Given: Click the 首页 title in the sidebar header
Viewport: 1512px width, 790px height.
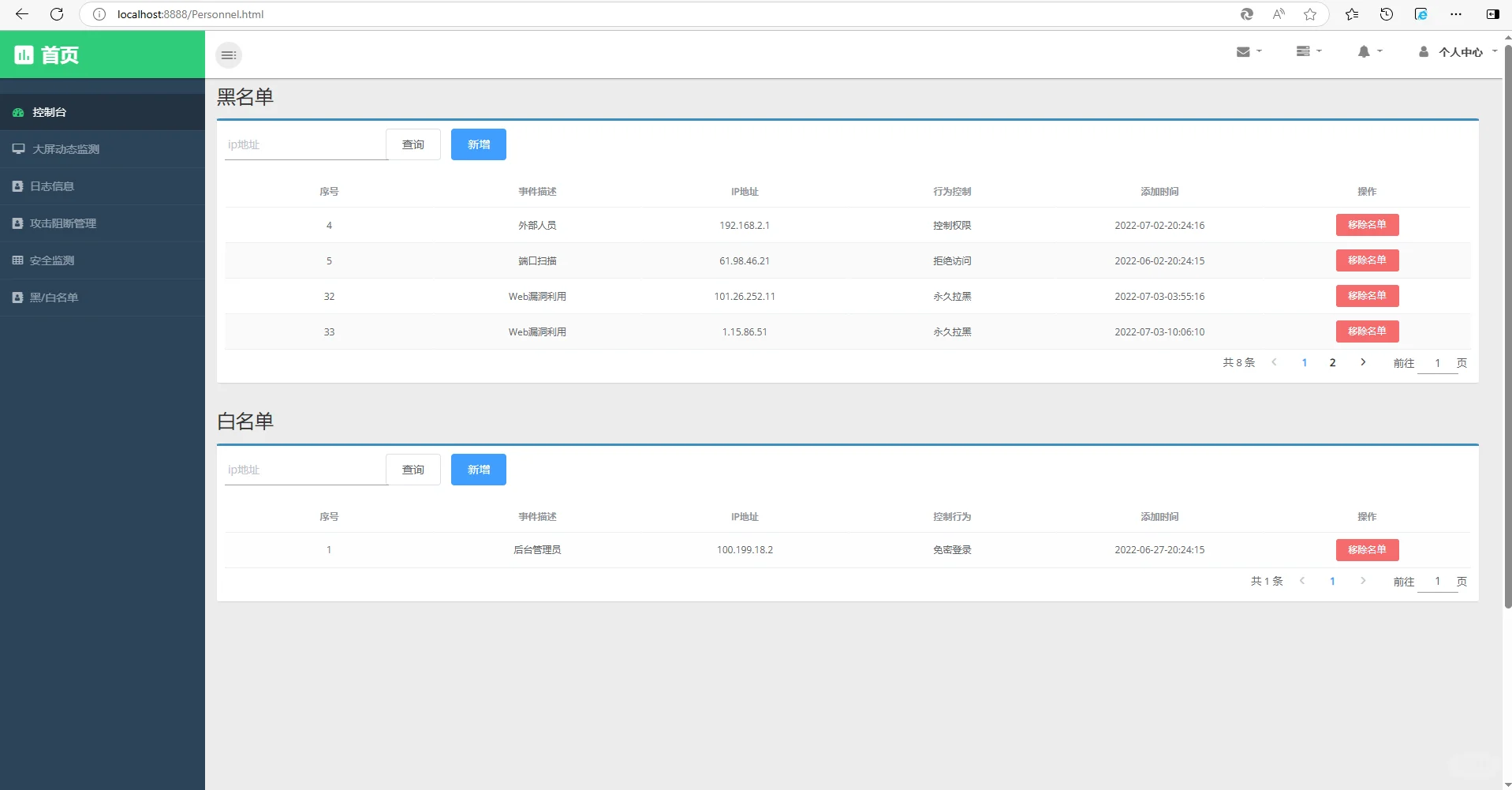Looking at the screenshot, I should tap(60, 55).
